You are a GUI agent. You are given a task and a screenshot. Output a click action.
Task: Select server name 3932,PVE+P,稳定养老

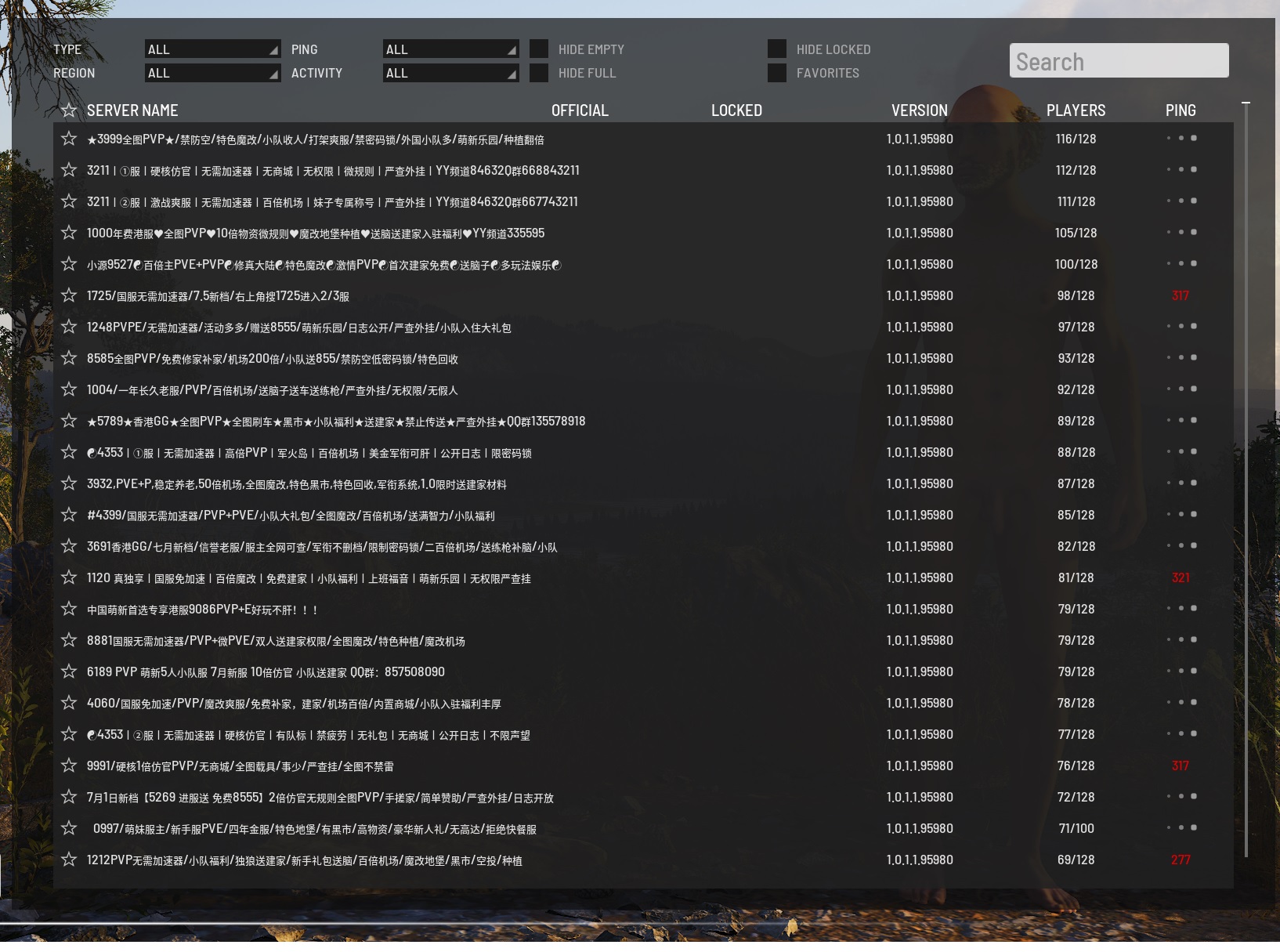[x=297, y=484]
